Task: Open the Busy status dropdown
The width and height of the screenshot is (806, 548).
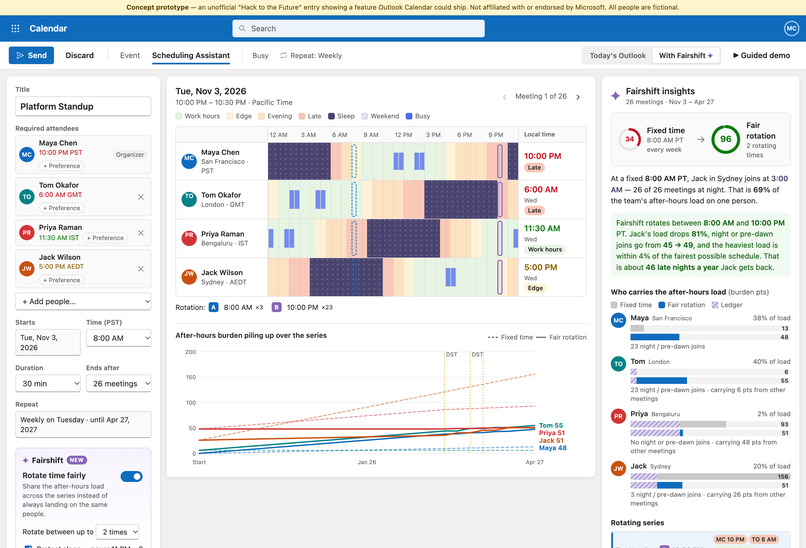Action: [x=260, y=56]
